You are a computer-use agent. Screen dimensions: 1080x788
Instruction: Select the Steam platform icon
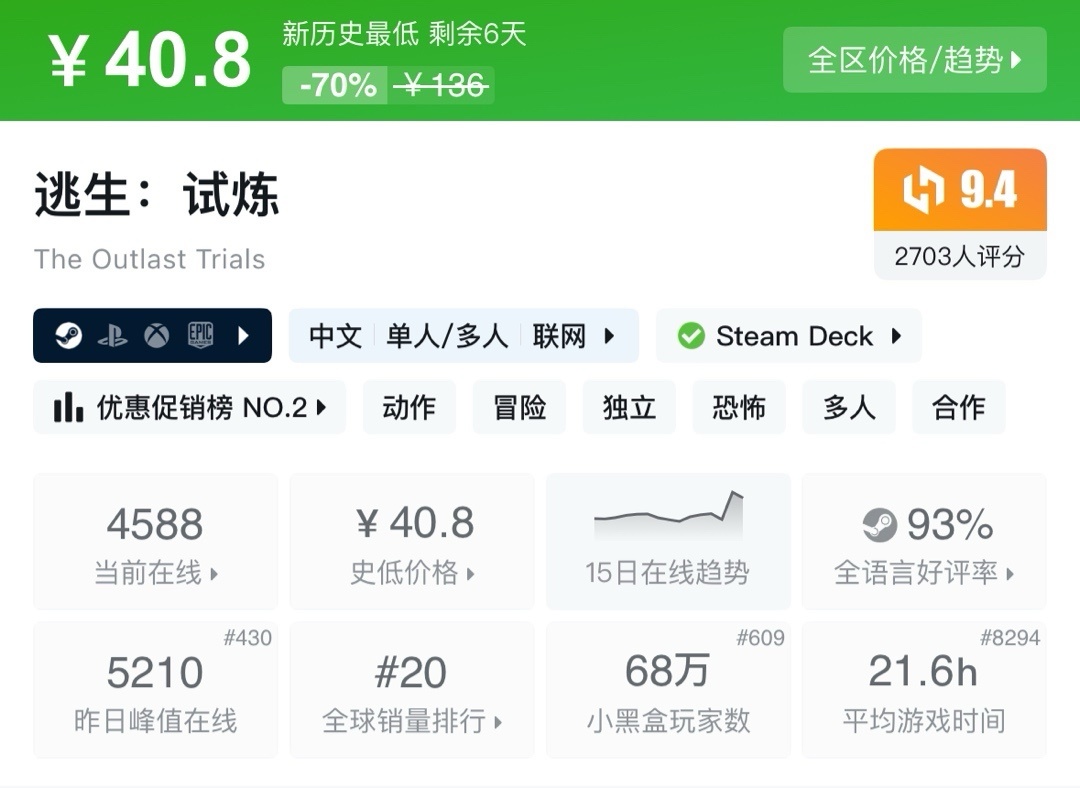coord(71,336)
